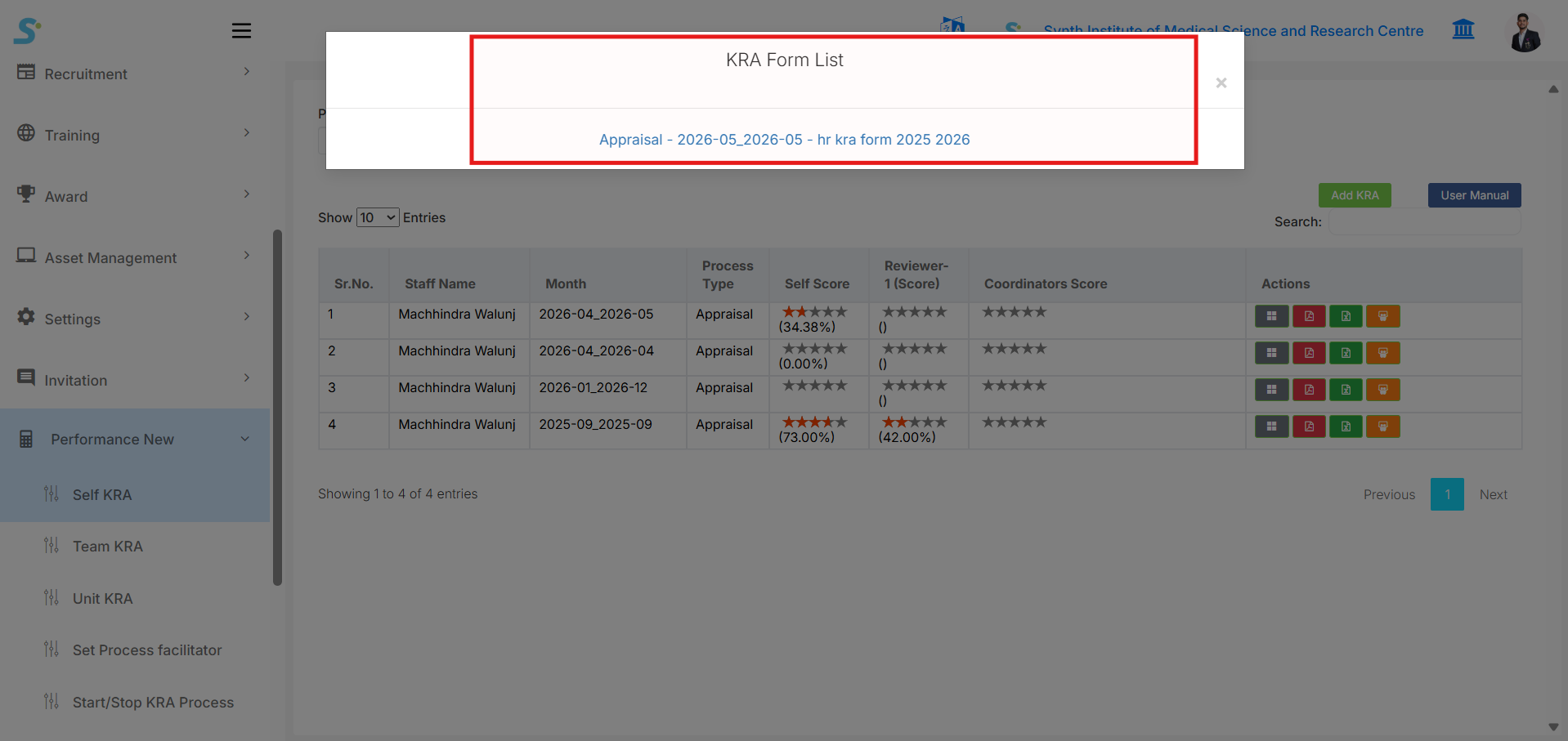
Task: Download PDF for 2026-04_2026-04 appraisal row
Action: pos(1309,353)
